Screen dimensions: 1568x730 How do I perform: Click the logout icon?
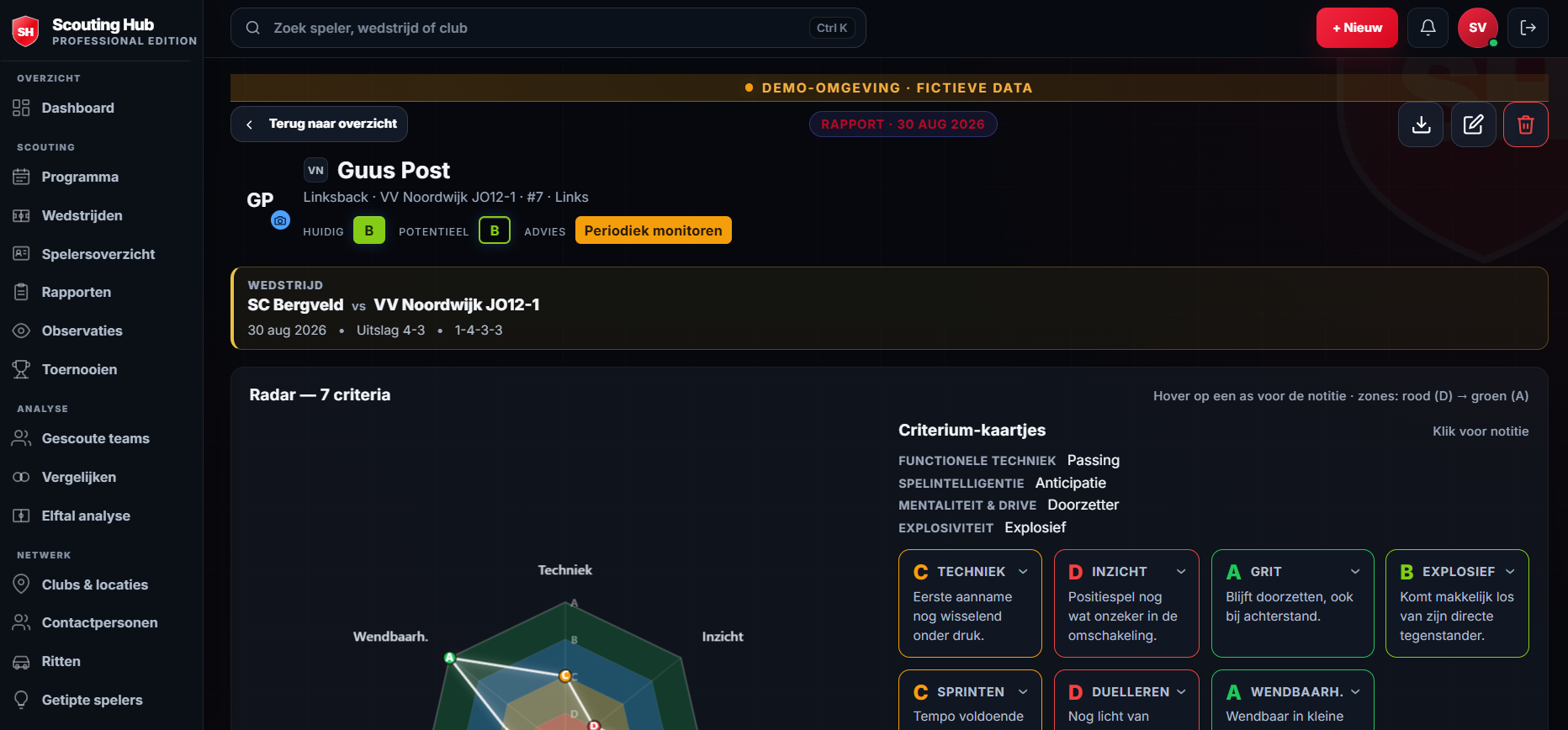(1528, 28)
